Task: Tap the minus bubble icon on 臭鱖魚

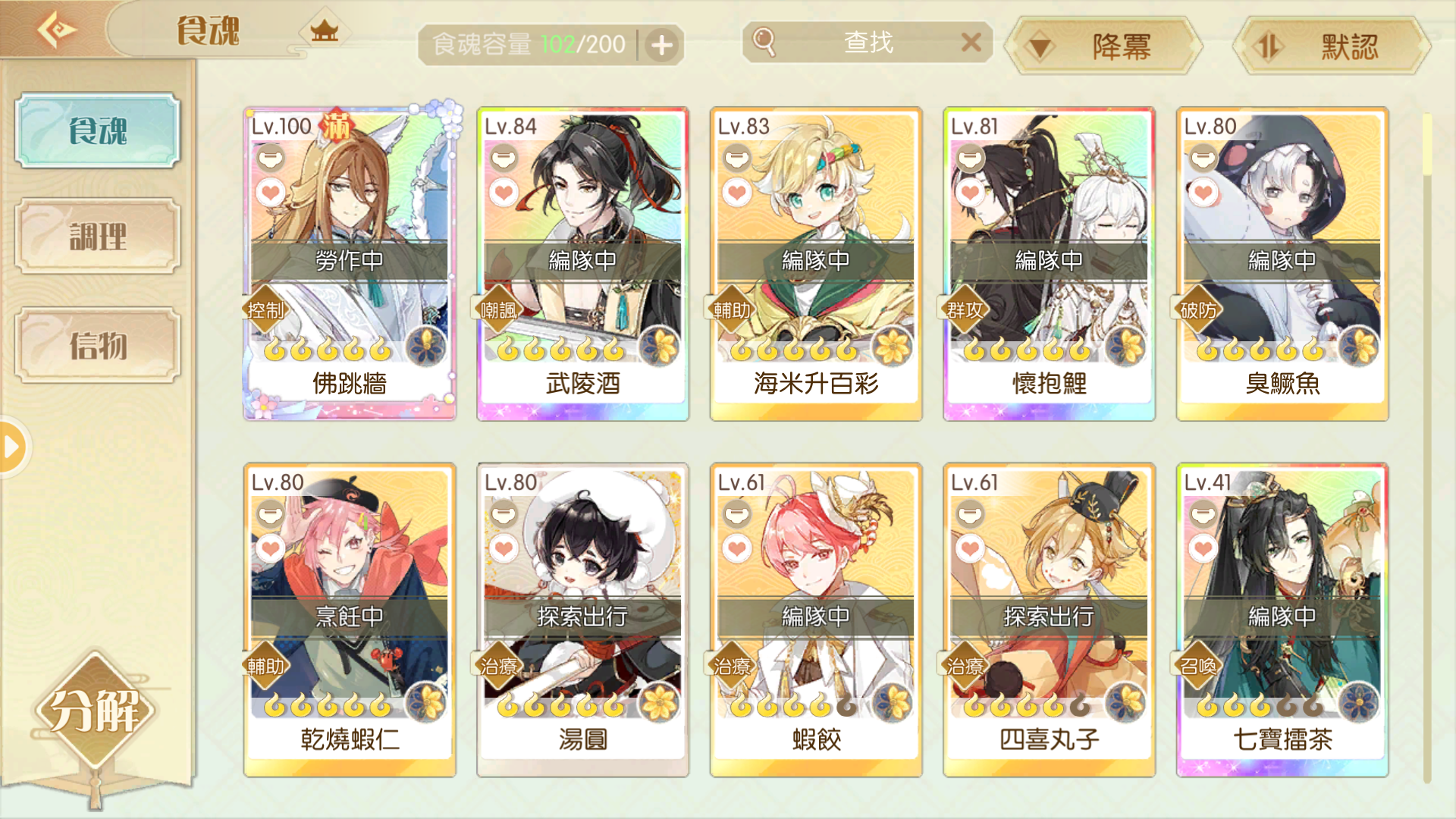Action: (x=1203, y=158)
